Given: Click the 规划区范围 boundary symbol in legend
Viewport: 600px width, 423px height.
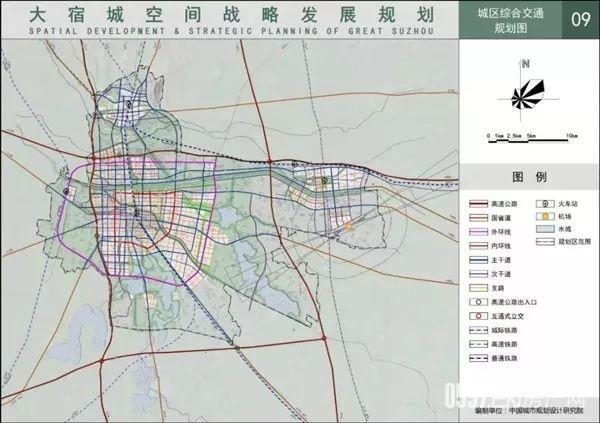Looking at the screenshot, I should pyautogui.click(x=545, y=242).
